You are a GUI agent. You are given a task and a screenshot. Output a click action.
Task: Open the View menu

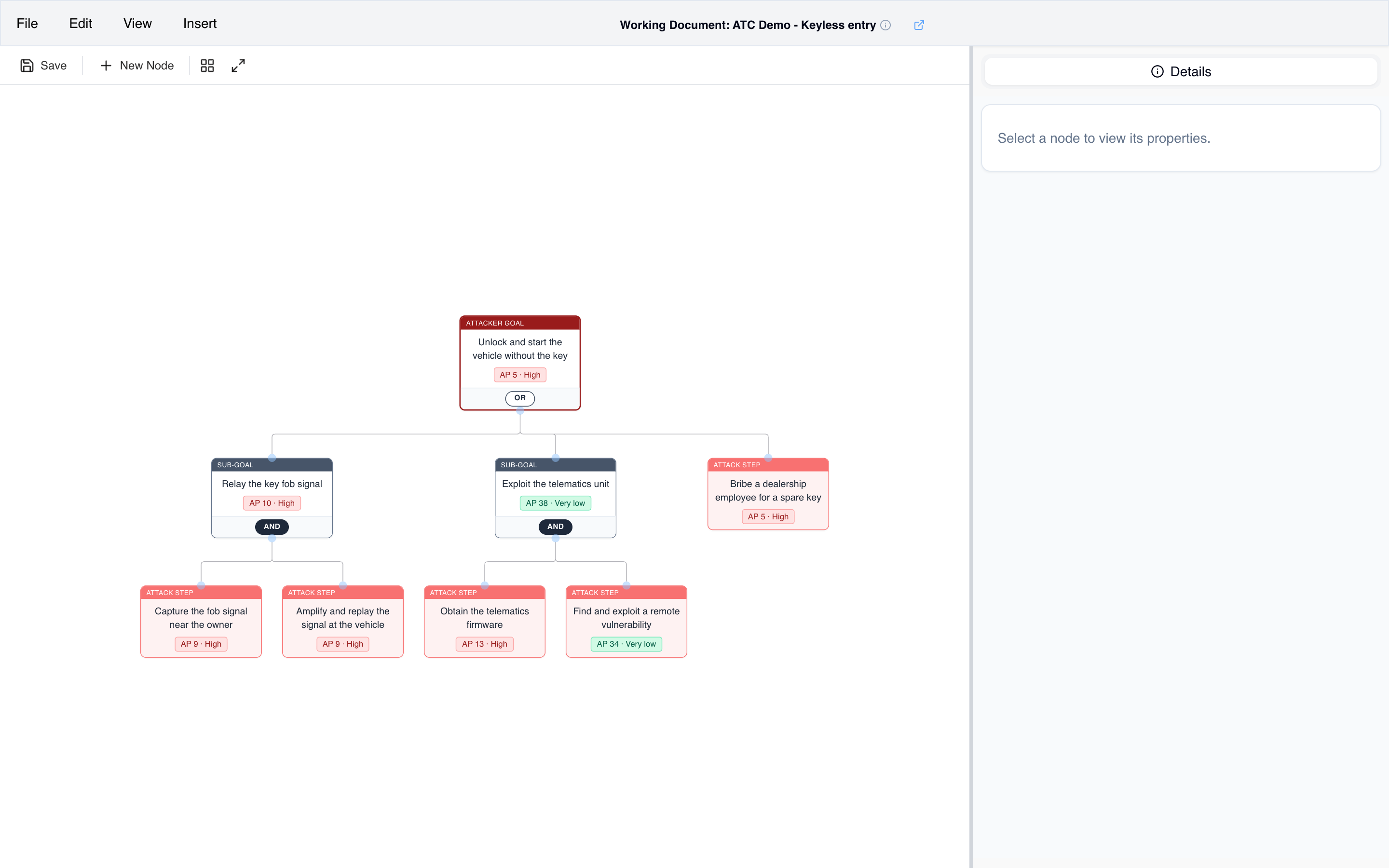tap(137, 24)
